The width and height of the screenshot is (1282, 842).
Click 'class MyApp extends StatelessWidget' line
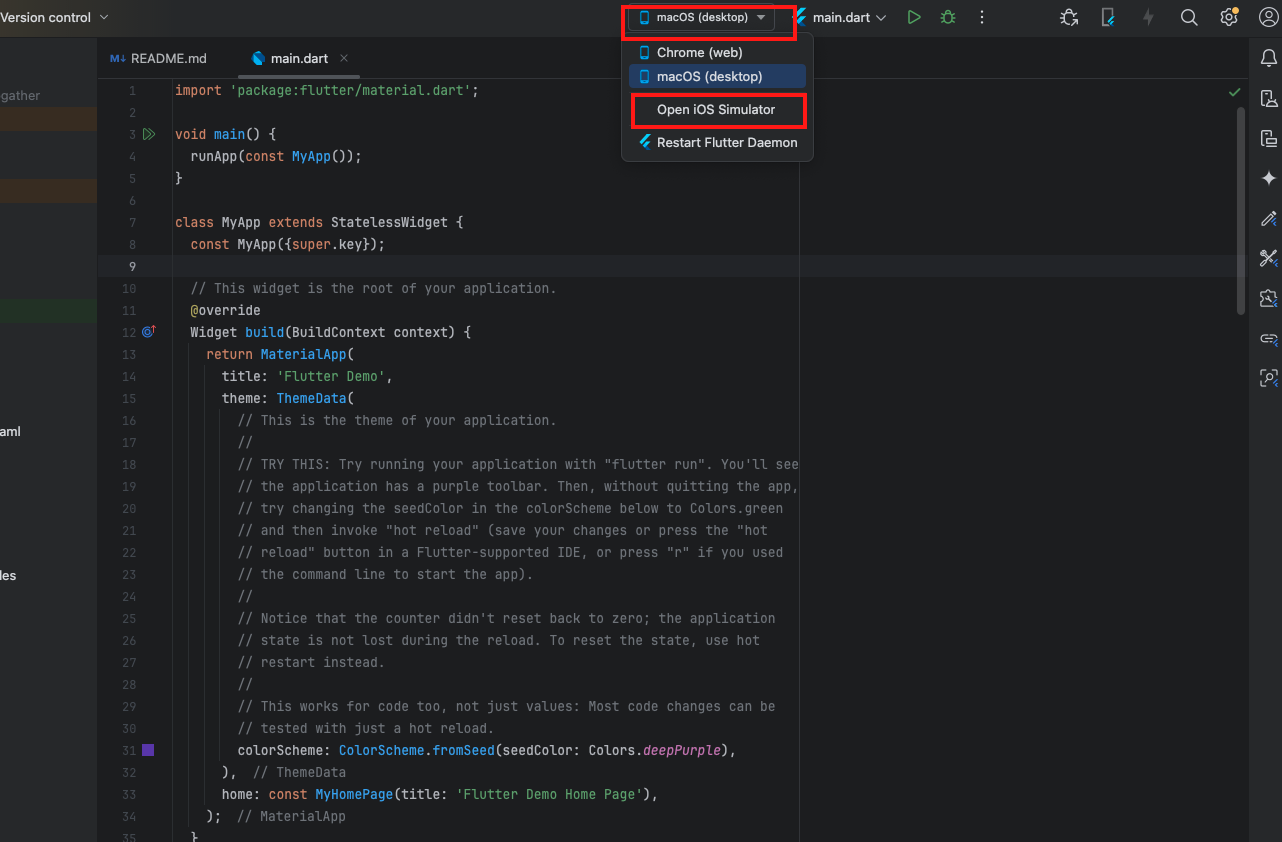[319, 222]
